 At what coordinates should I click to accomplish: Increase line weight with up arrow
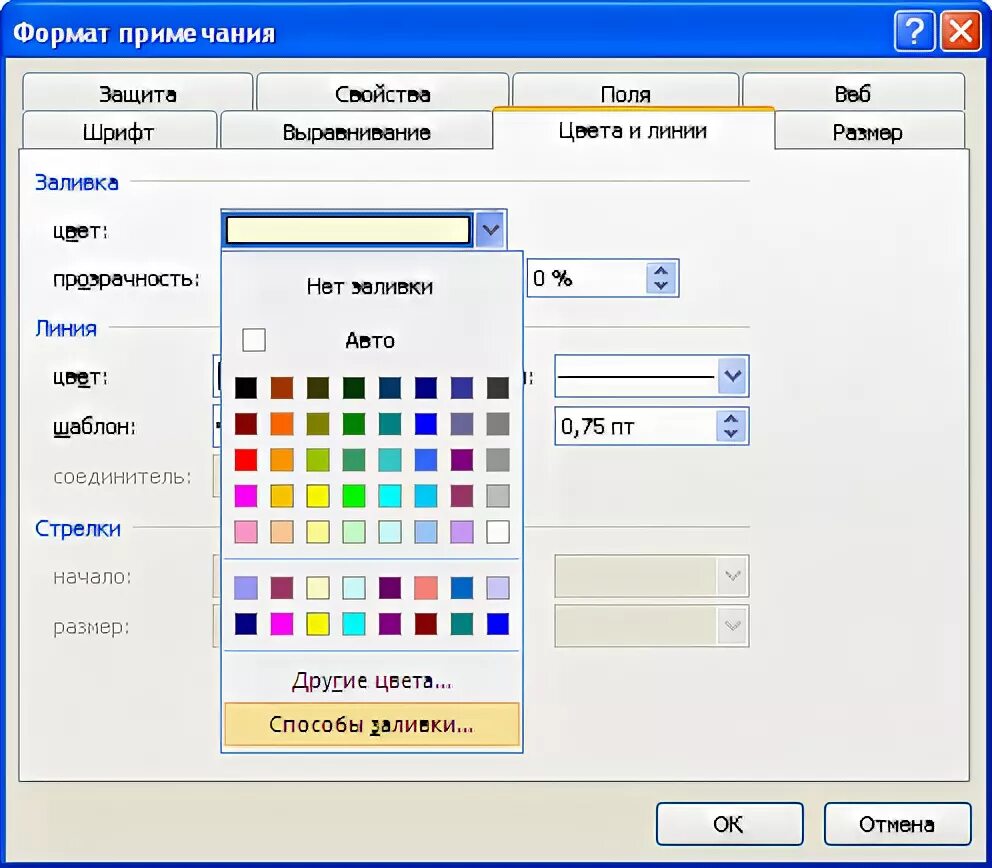point(731,419)
